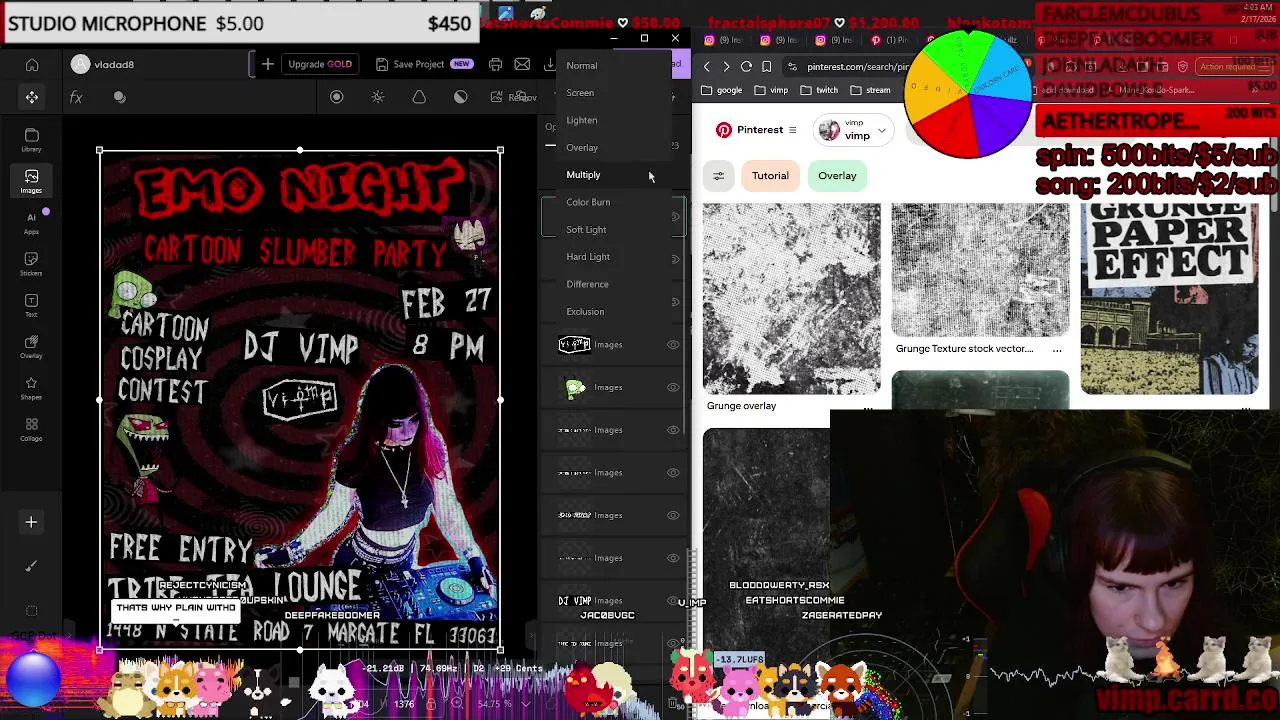Click the circle-dot toolbar icon
The image size is (1280, 720).
click(x=337, y=97)
